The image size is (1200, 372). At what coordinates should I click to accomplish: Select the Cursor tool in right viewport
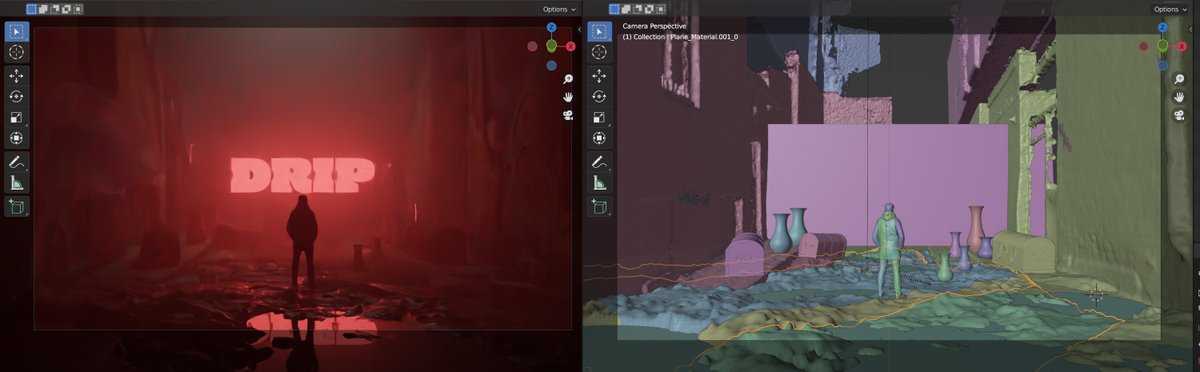[599, 52]
